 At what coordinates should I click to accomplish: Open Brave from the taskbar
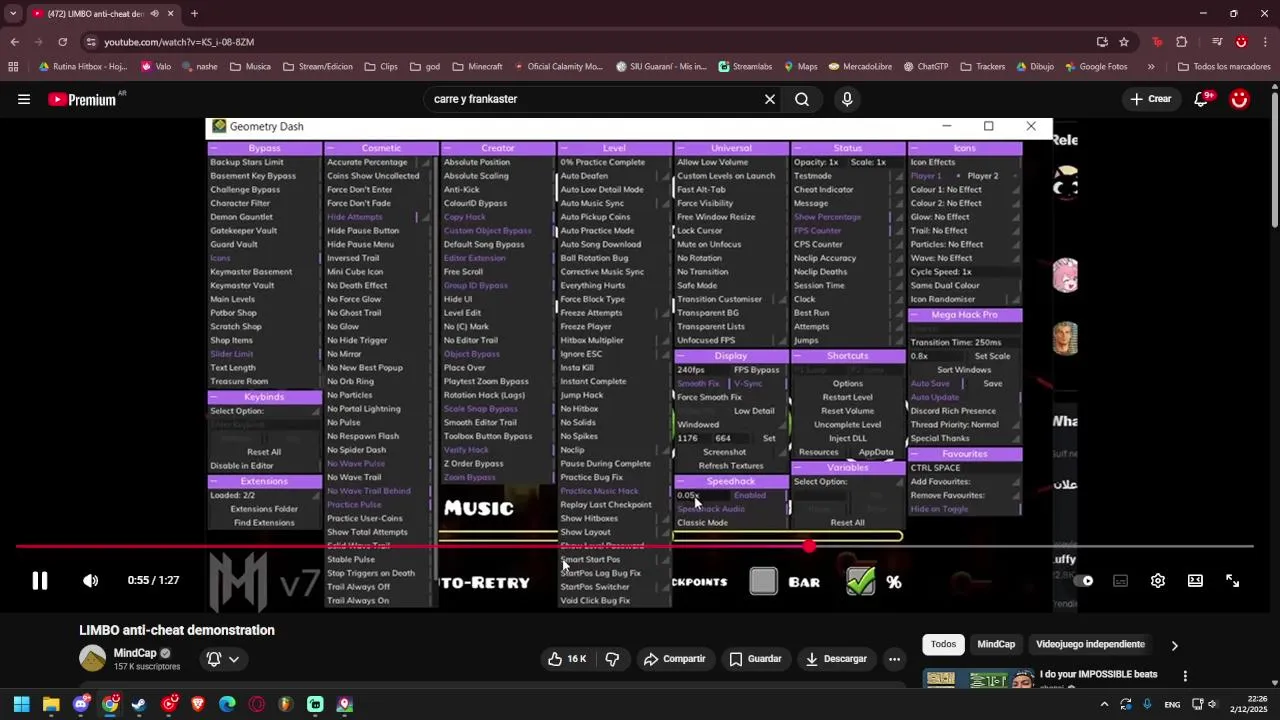pos(197,705)
